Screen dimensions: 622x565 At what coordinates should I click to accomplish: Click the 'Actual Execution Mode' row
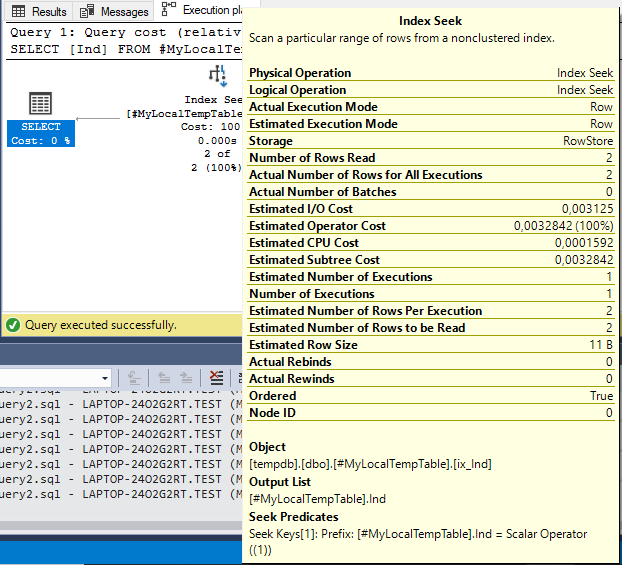[x=431, y=107]
